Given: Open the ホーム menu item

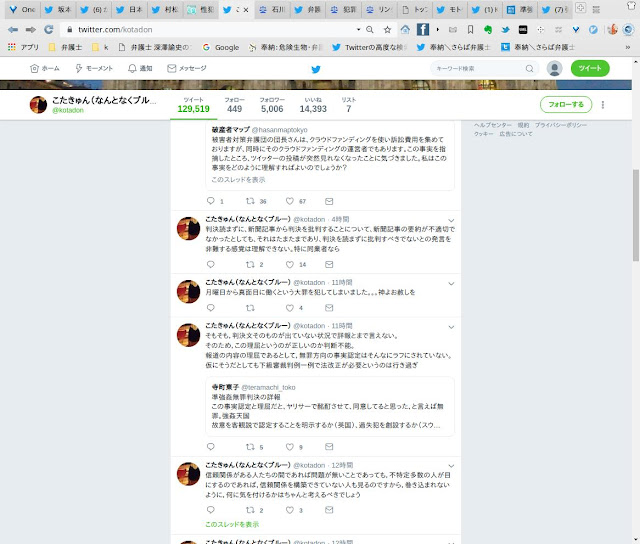Looking at the screenshot, I should (45, 69).
